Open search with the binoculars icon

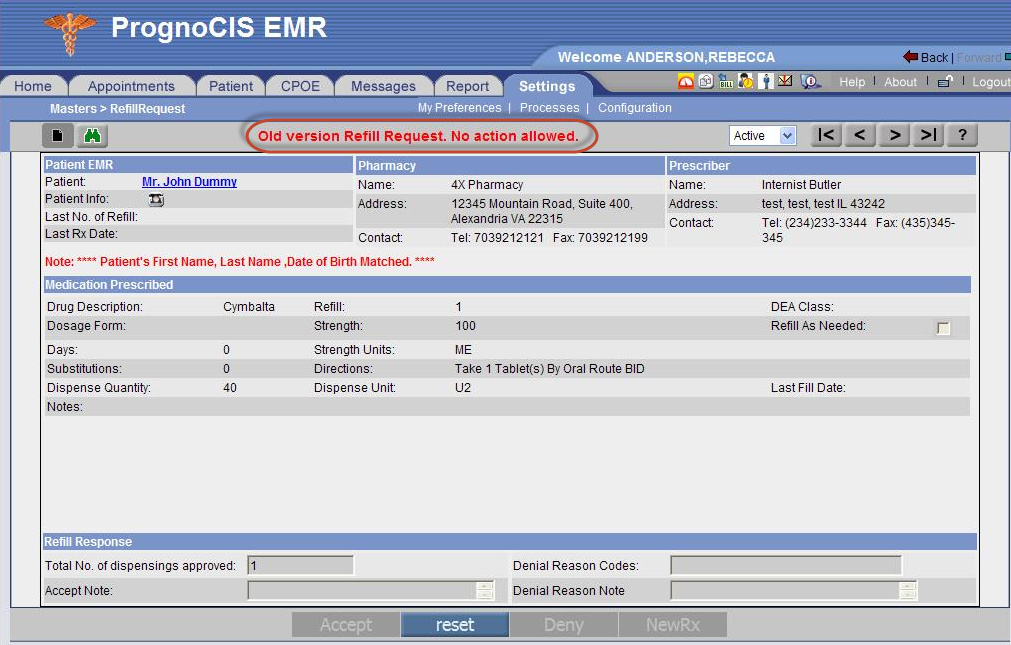pyautogui.click(x=92, y=135)
